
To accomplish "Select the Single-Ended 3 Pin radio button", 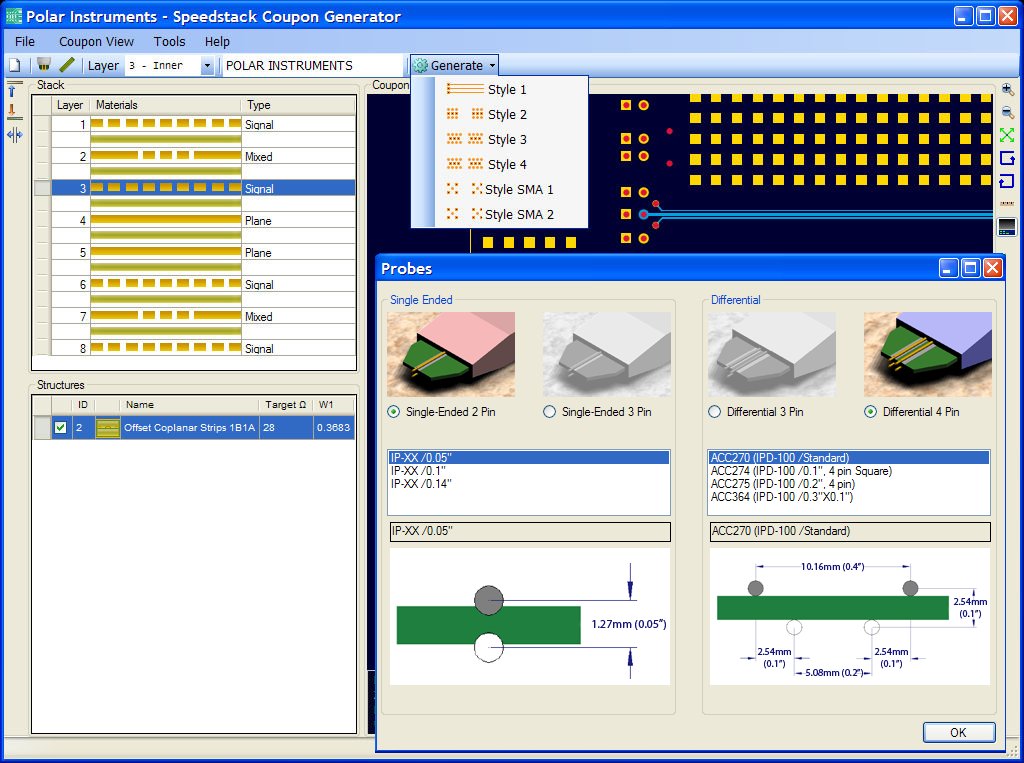I will (549, 412).
